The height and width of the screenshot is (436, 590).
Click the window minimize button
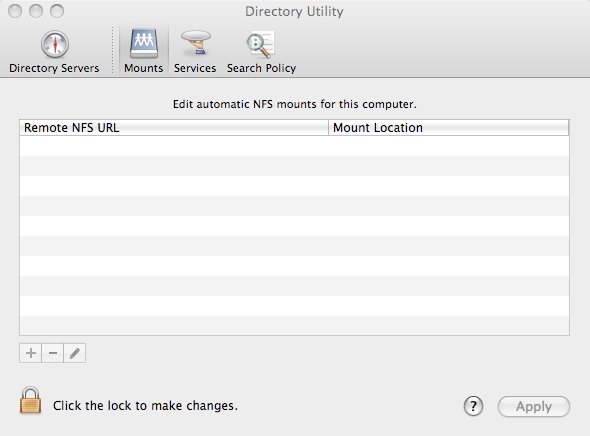(x=36, y=11)
